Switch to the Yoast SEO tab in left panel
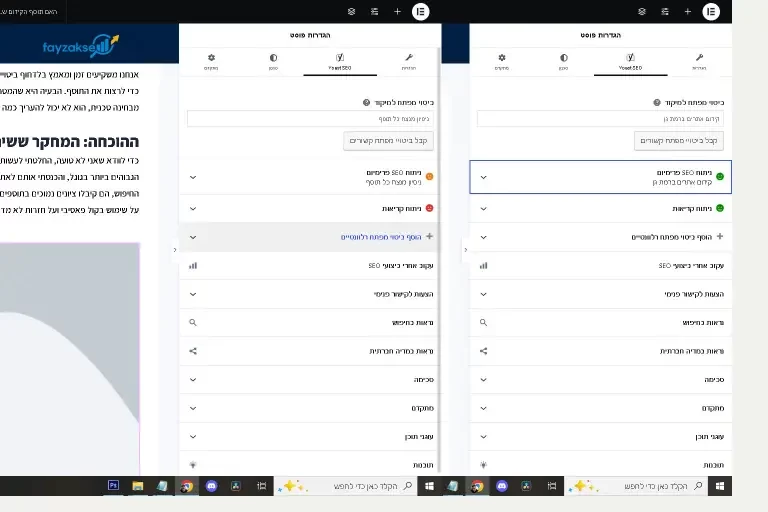Image resolution: width=768 pixels, height=512 pixels. [x=339, y=61]
